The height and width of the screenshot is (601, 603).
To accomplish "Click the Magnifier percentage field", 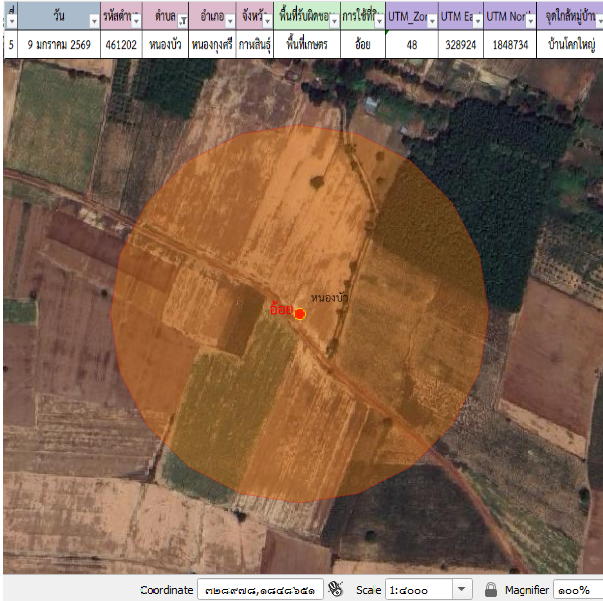I will [x=577, y=590].
